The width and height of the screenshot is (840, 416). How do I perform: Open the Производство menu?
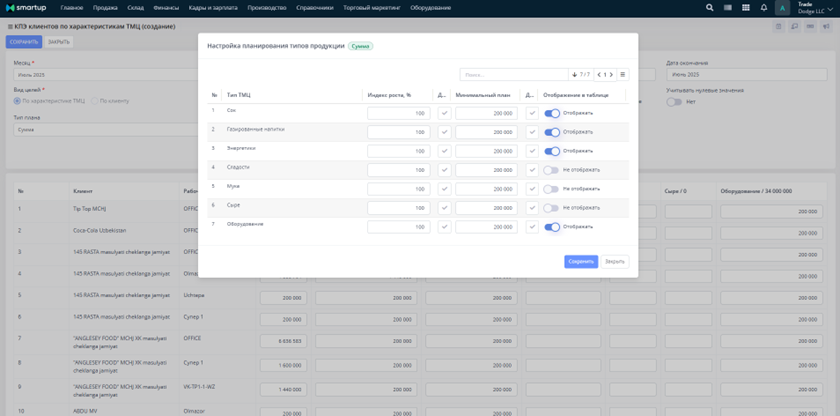267,8
